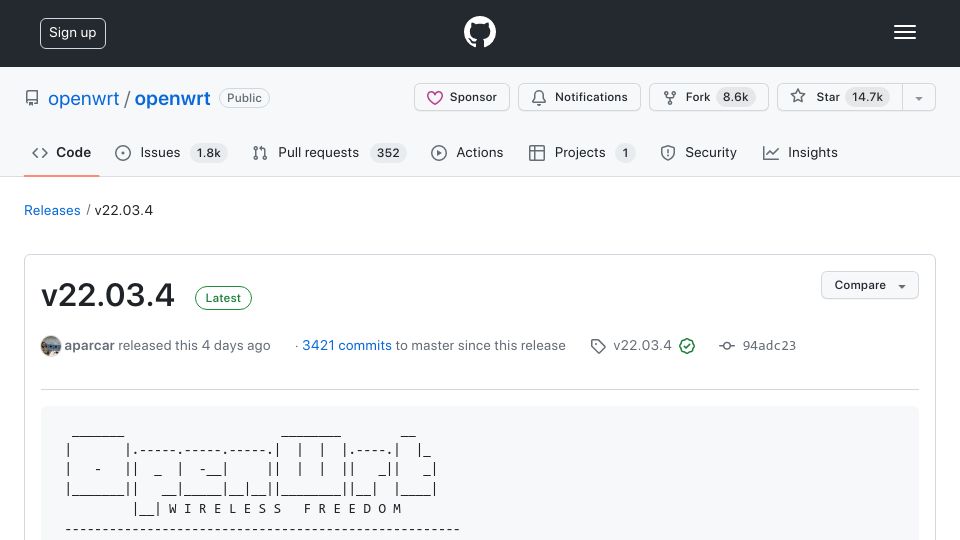Screen dimensions: 960x540
Task: Click the 1.8k issues counter
Action: pyautogui.click(x=208, y=153)
